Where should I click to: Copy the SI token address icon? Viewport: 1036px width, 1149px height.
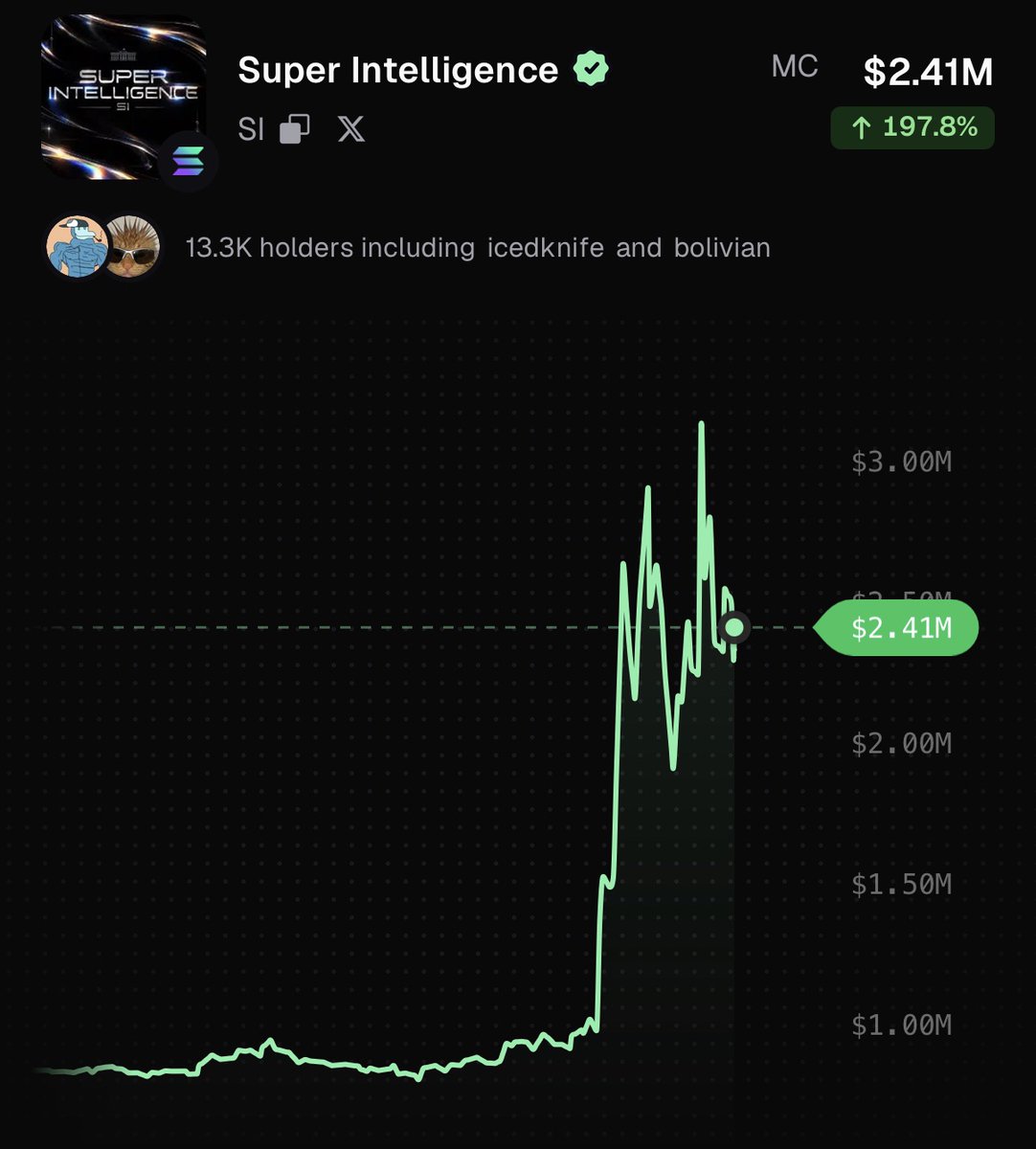point(295,129)
